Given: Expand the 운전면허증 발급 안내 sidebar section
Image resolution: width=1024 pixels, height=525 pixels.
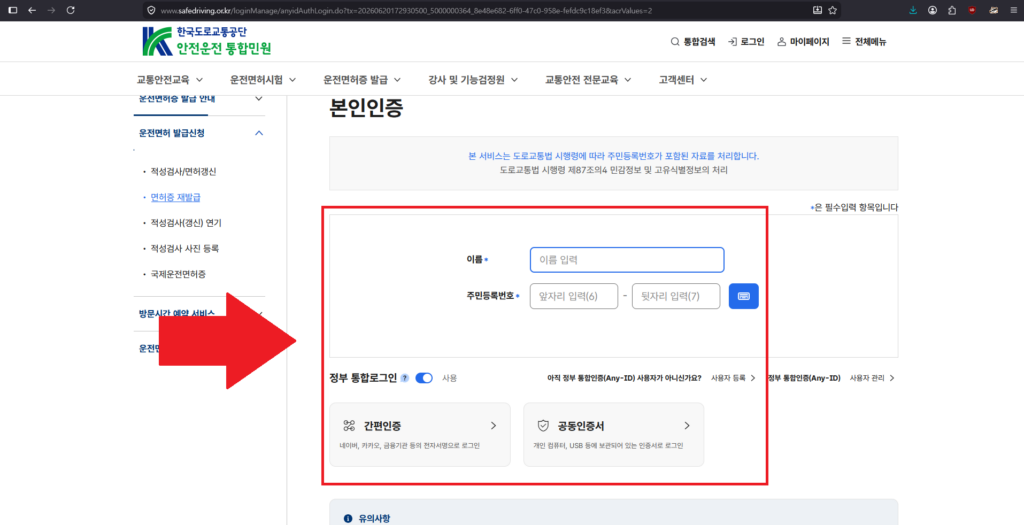Looking at the screenshot, I should tap(259, 99).
